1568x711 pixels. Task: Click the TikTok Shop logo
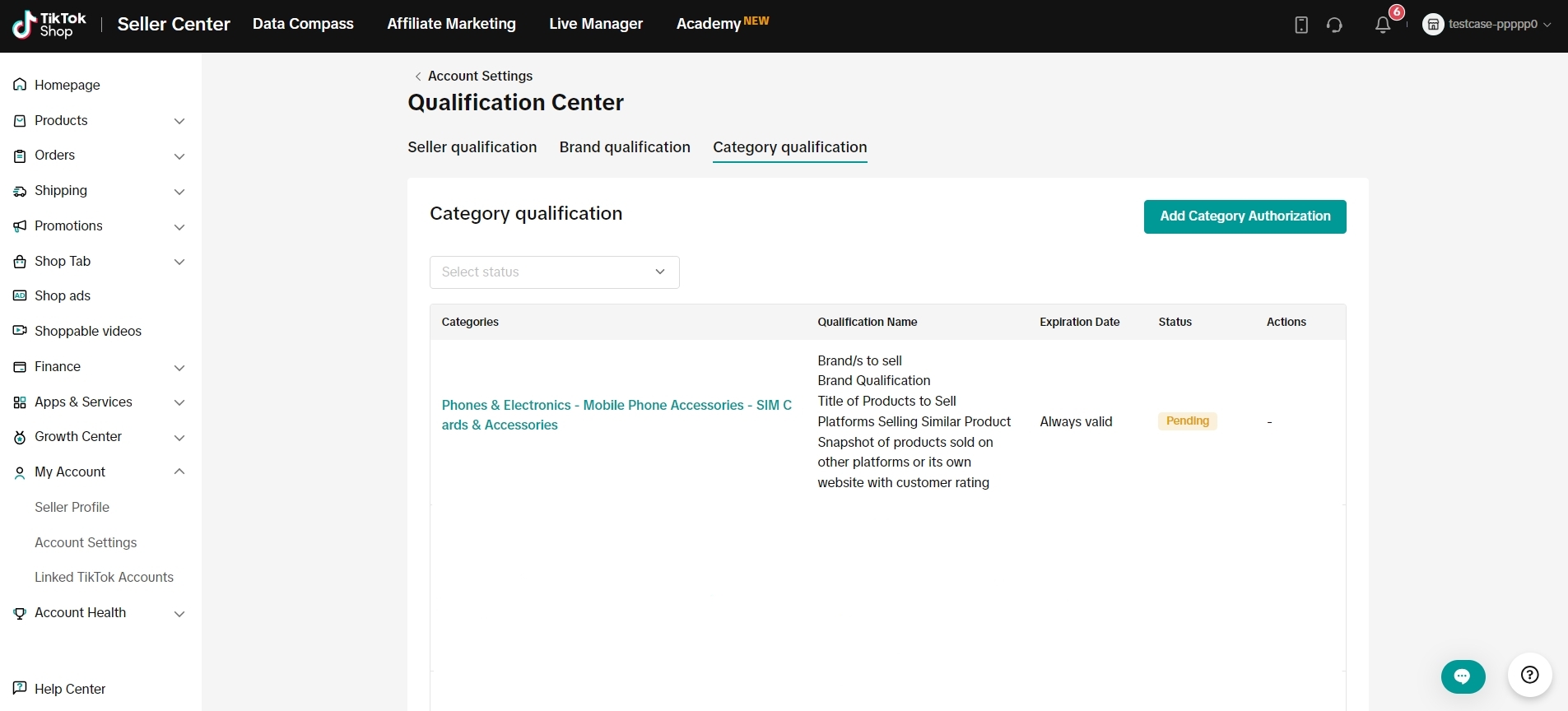click(49, 25)
